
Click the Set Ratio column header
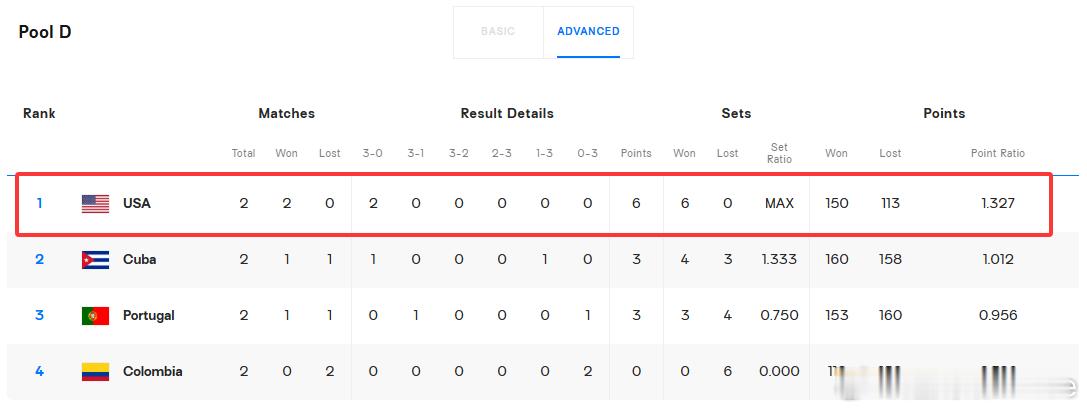pyautogui.click(x=779, y=153)
